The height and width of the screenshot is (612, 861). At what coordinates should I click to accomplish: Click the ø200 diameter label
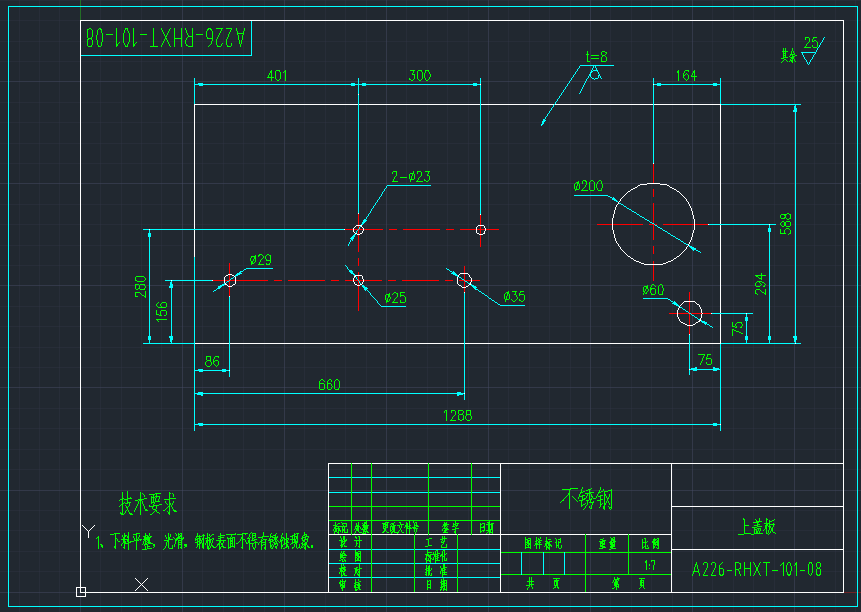pyautogui.click(x=588, y=186)
